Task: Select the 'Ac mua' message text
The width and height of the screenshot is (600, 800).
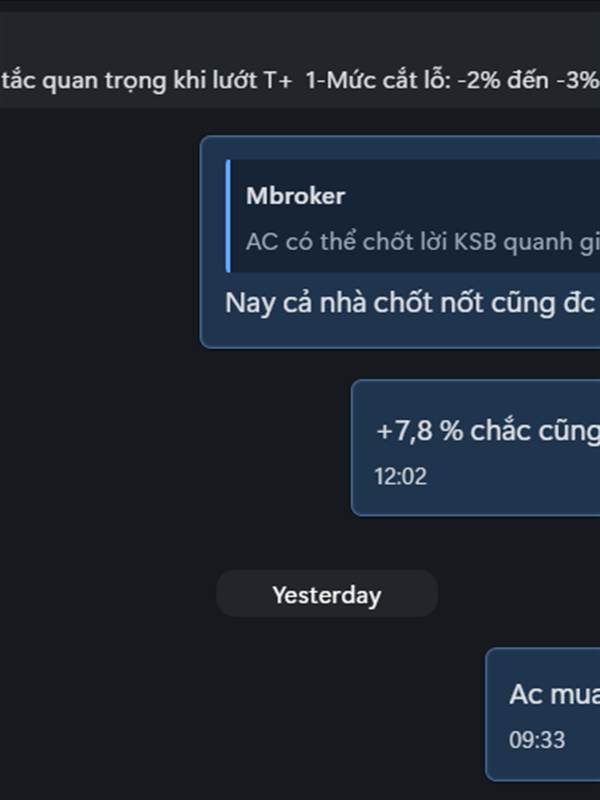Action: coord(554,695)
